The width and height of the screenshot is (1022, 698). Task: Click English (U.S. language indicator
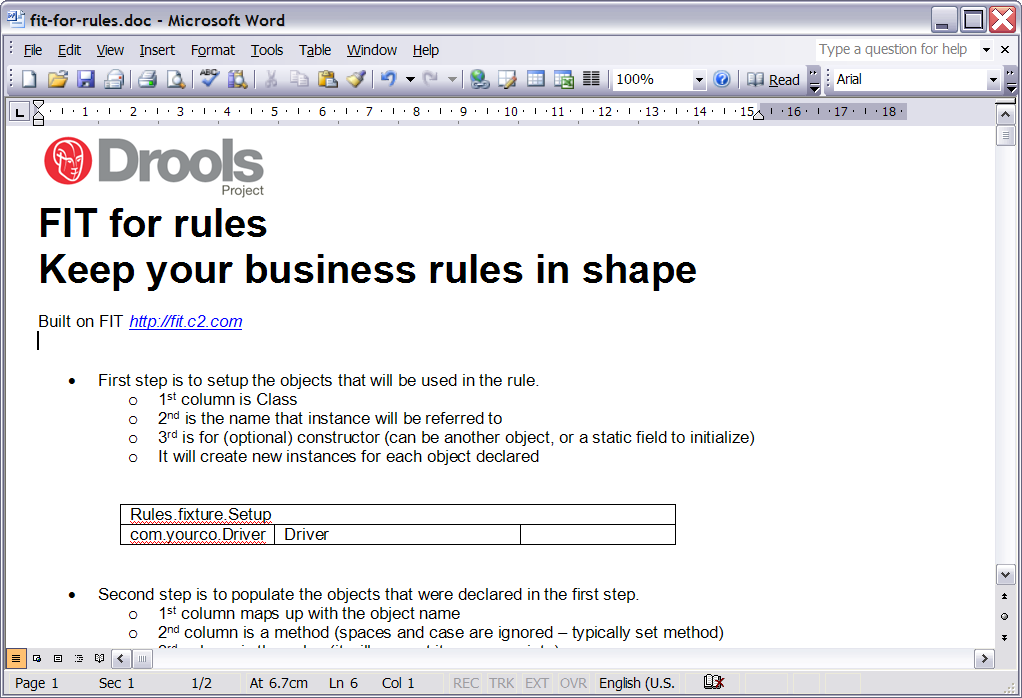pyautogui.click(x=637, y=683)
